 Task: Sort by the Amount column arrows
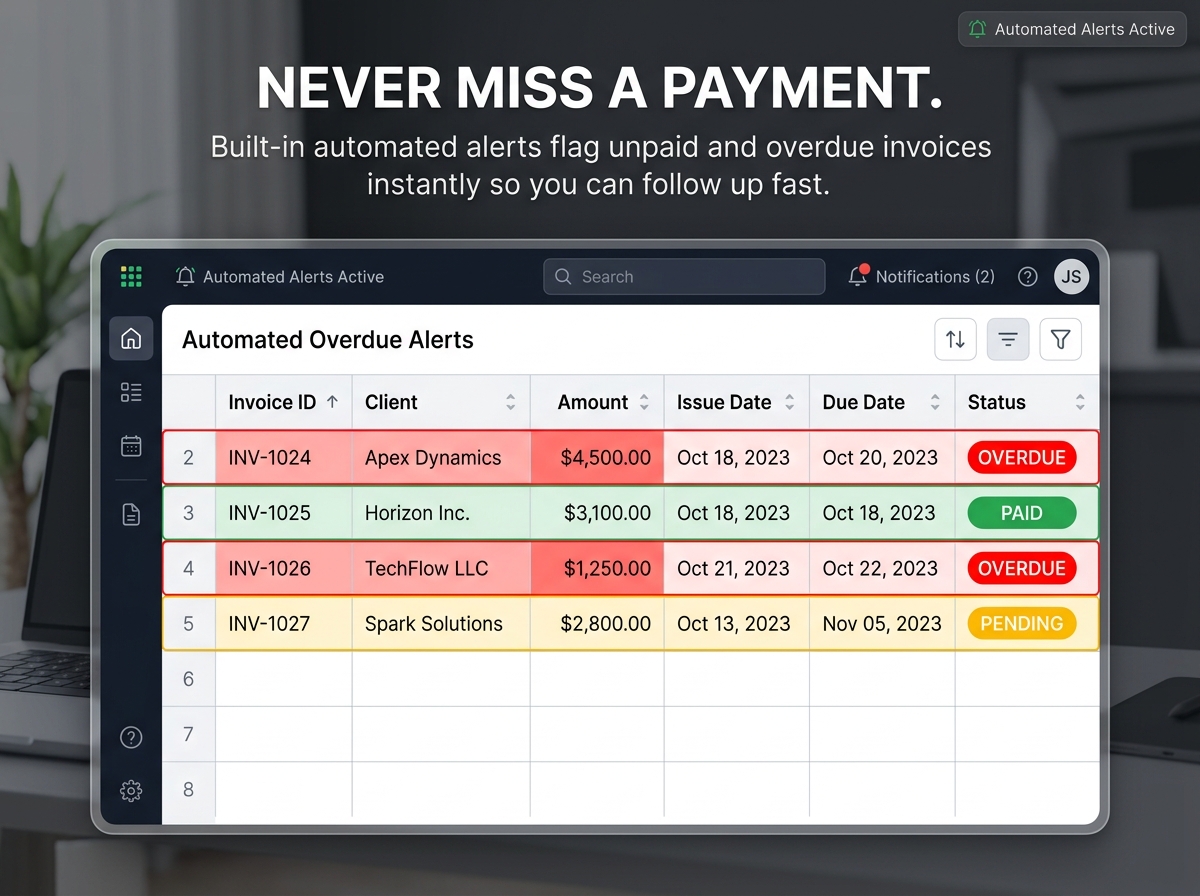coord(644,402)
